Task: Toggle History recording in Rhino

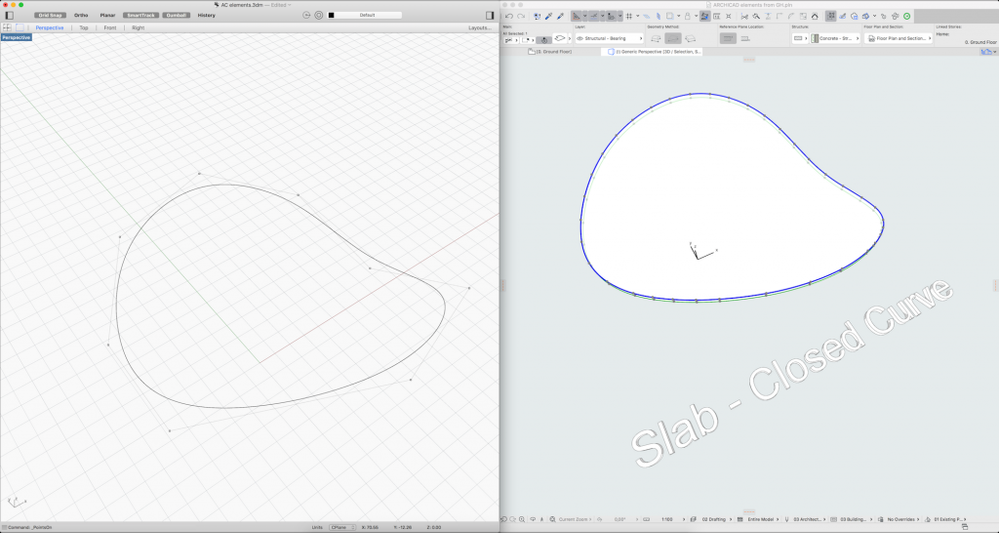Action: coord(206,15)
